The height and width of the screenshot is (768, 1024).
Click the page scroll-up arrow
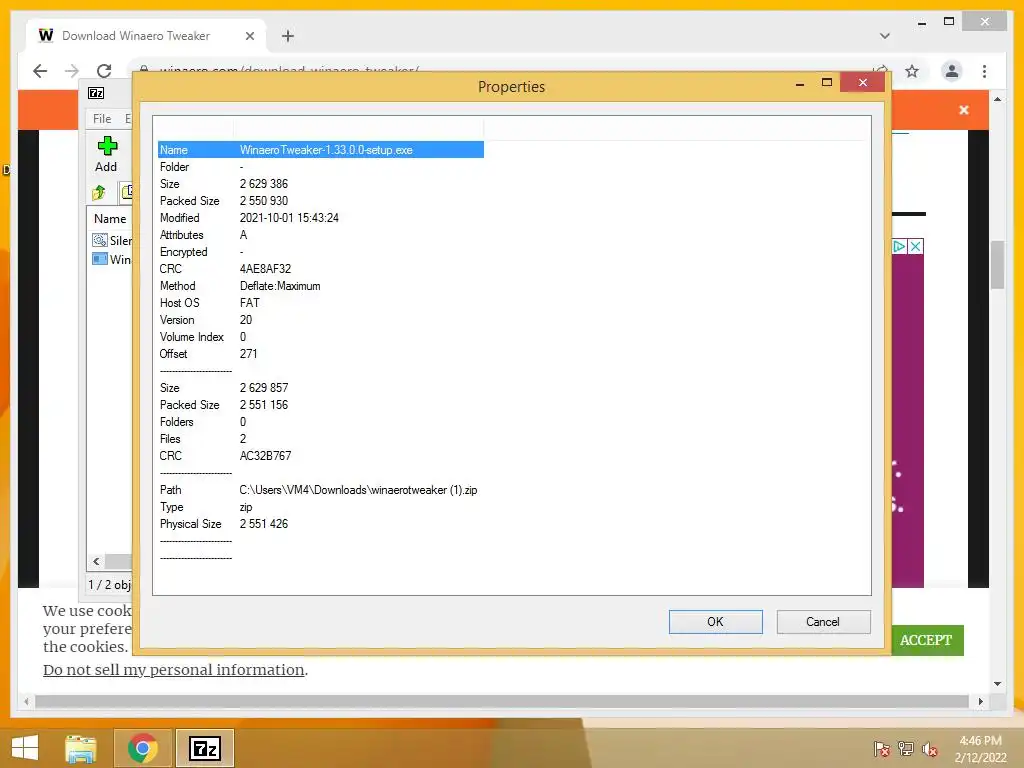click(x=997, y=99)
